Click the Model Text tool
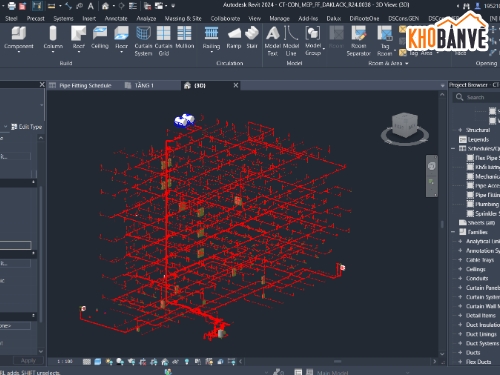 [x=273, y=33]
